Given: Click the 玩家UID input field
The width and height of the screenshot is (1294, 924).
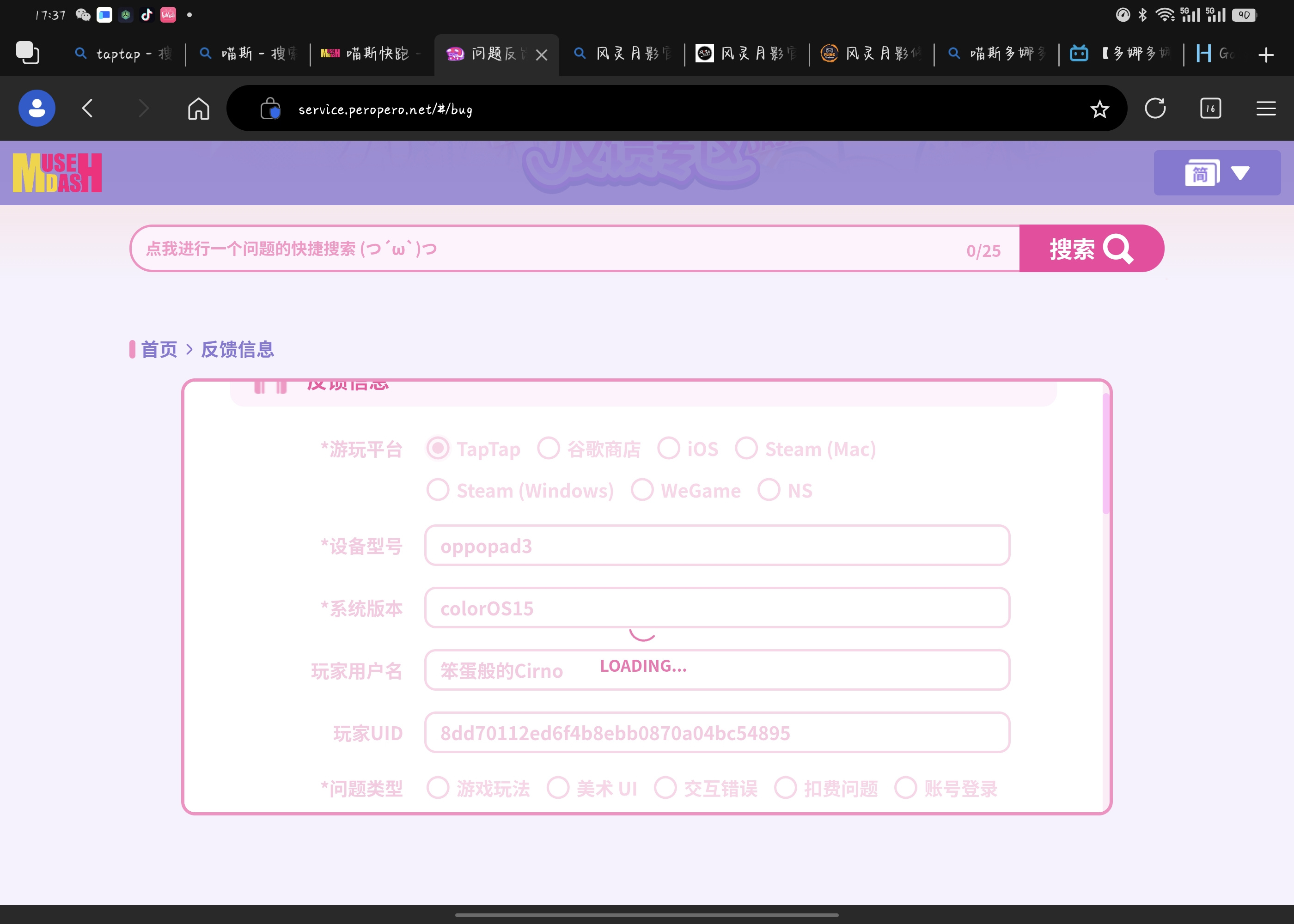Looking at the screenshot, I should pos(717,733).
